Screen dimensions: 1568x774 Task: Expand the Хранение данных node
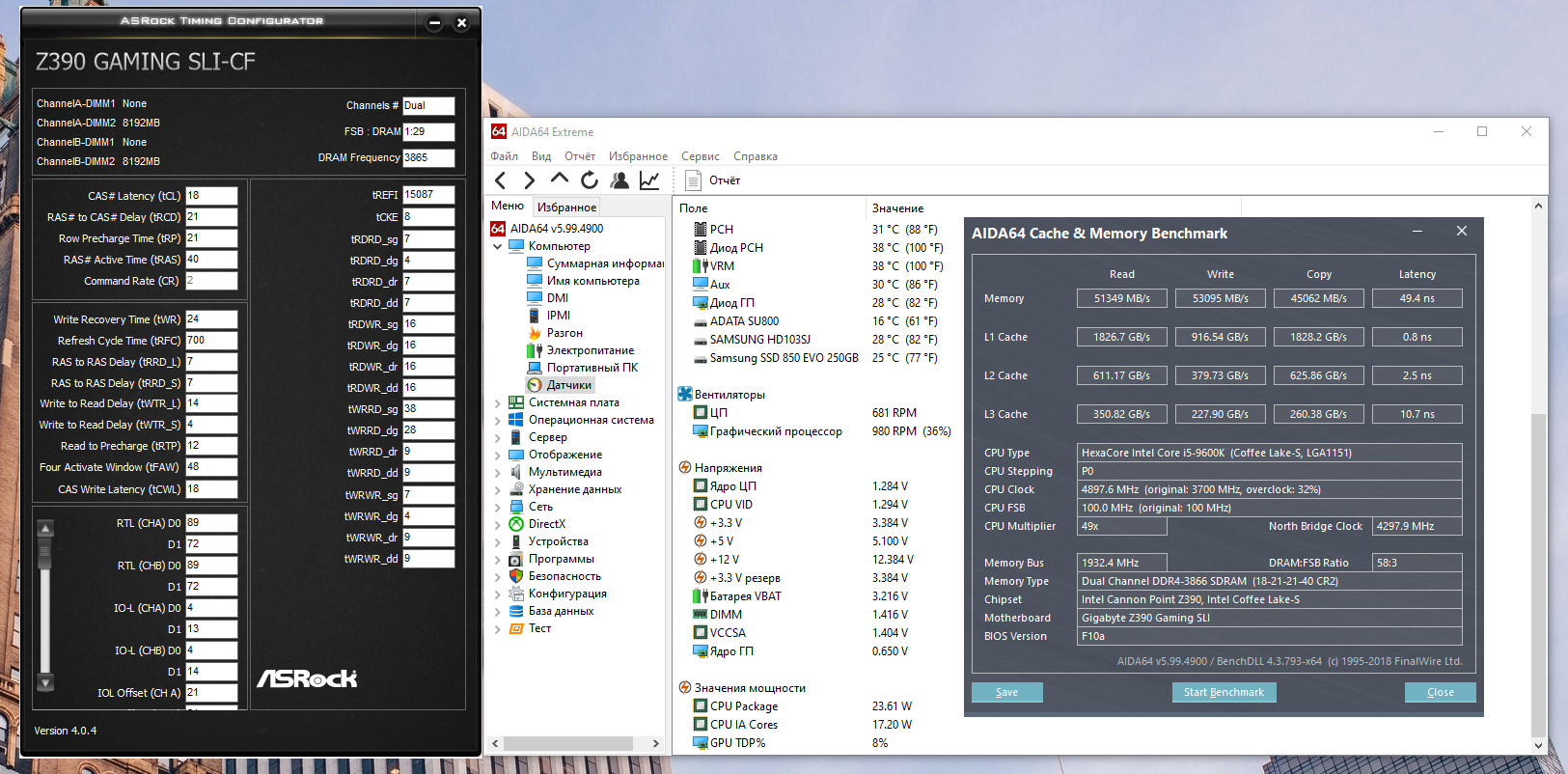click(498, 489)
